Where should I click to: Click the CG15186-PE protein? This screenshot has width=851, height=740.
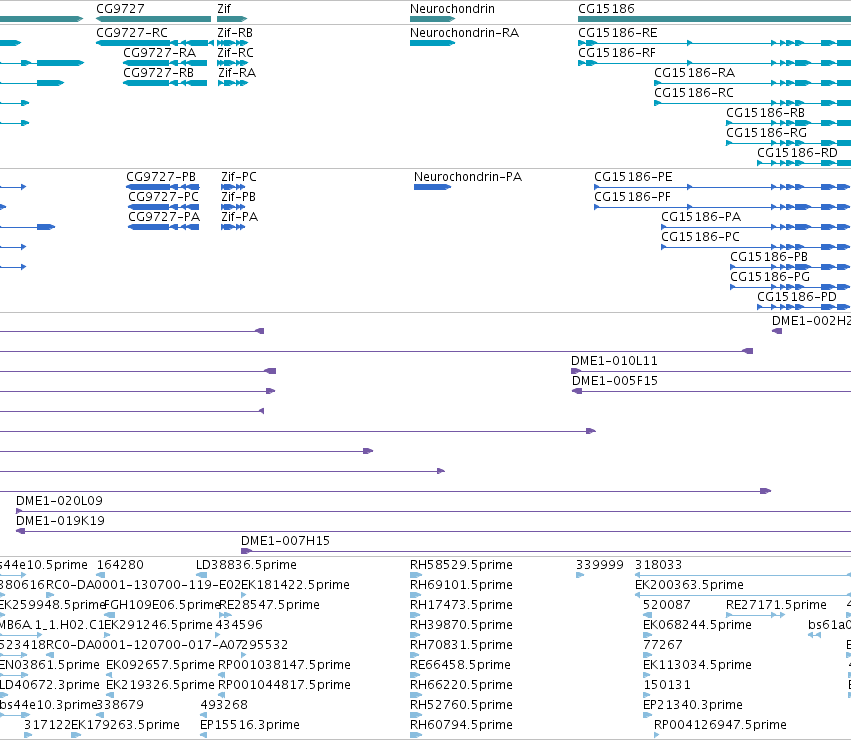point(633,177)
